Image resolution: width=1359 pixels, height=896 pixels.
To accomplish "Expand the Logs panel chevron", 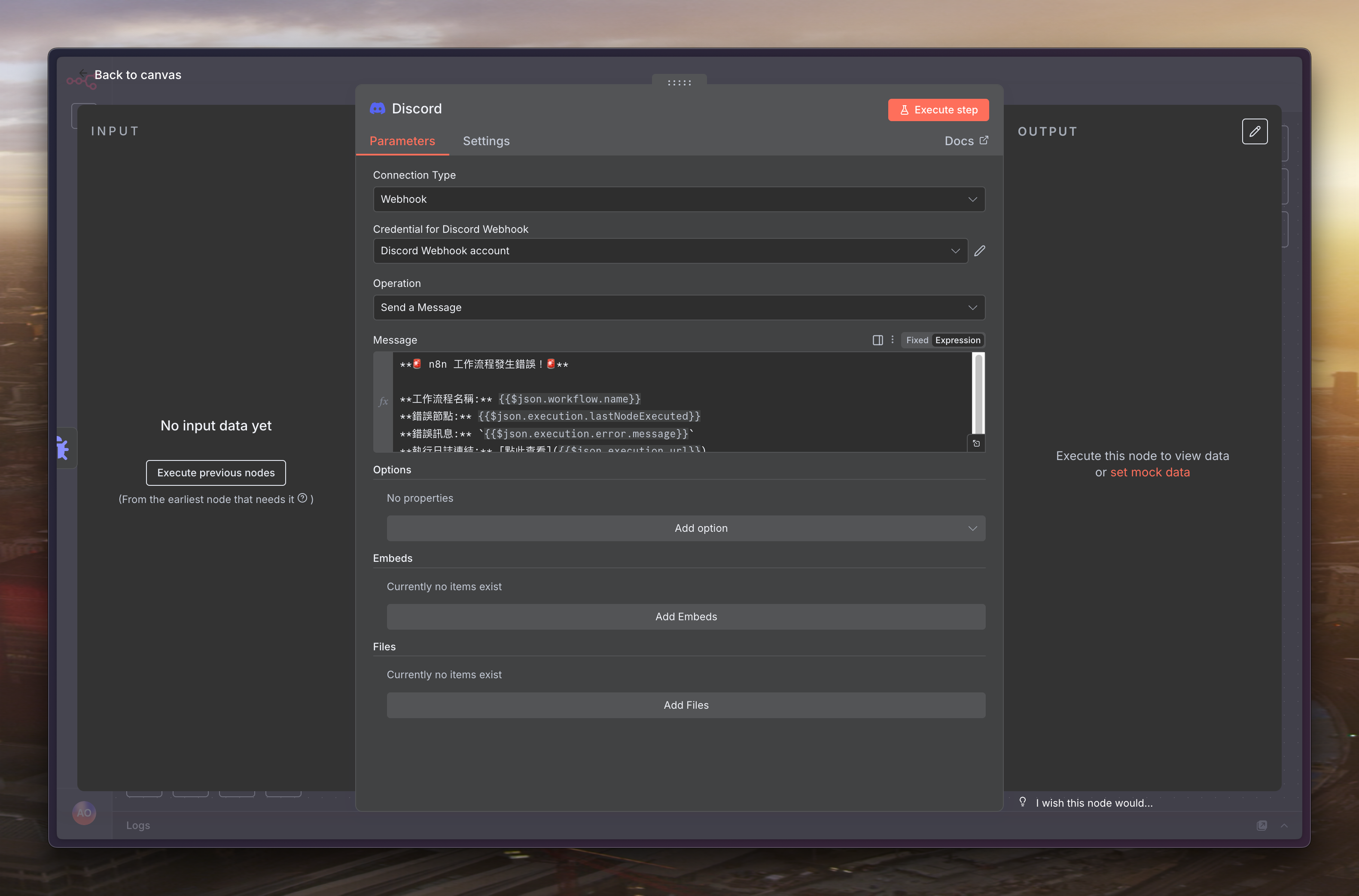I will point(1283,825).
